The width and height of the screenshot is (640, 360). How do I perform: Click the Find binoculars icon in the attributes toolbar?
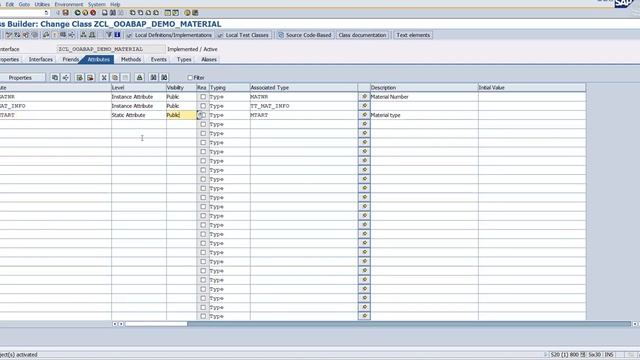click(x=153, y=78)
